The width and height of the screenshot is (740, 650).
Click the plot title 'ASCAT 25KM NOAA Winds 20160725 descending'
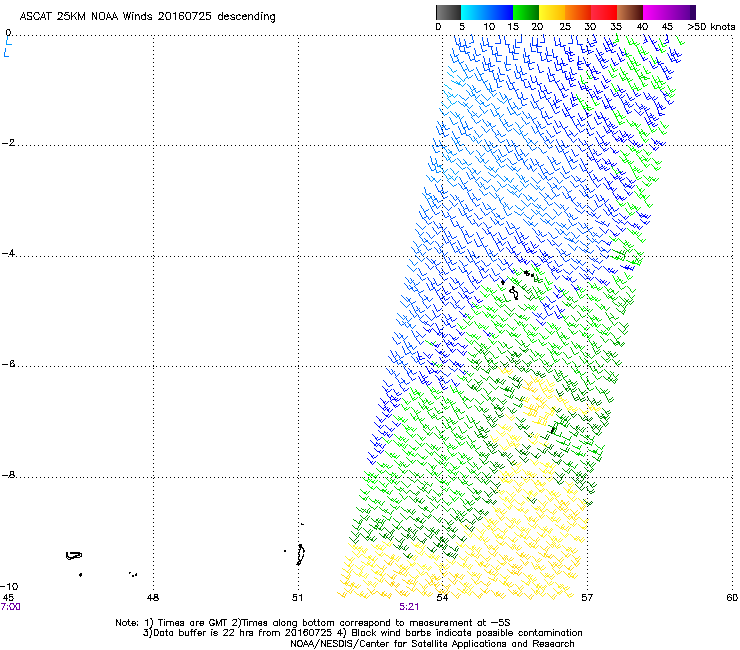147,17
